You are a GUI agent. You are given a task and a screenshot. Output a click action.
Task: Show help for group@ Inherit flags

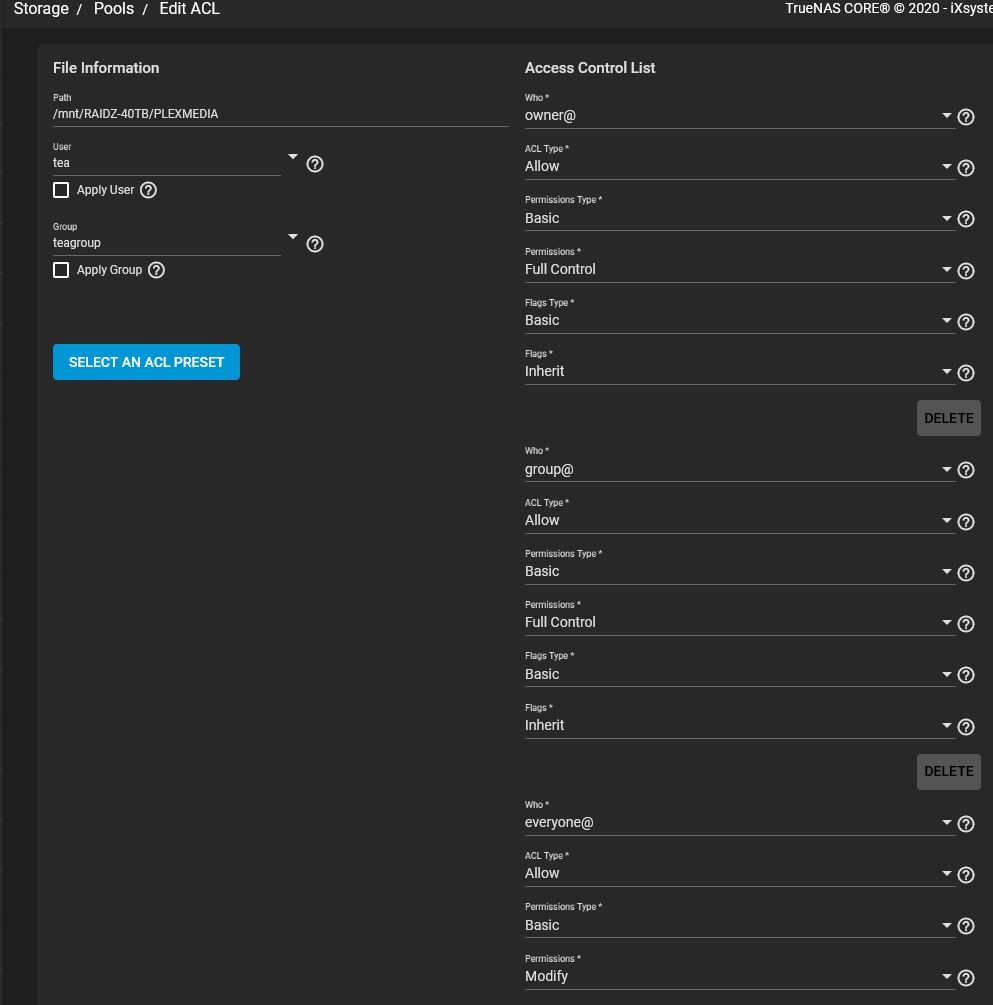(966, 727)
